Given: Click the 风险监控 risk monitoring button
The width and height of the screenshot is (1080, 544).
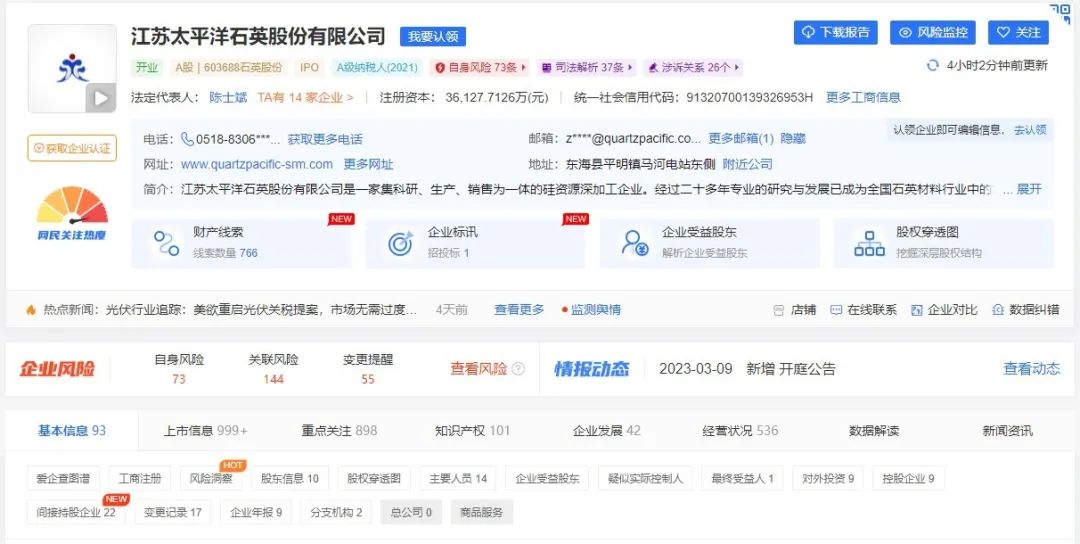Looking at the screenshot, I should [933, 32].
